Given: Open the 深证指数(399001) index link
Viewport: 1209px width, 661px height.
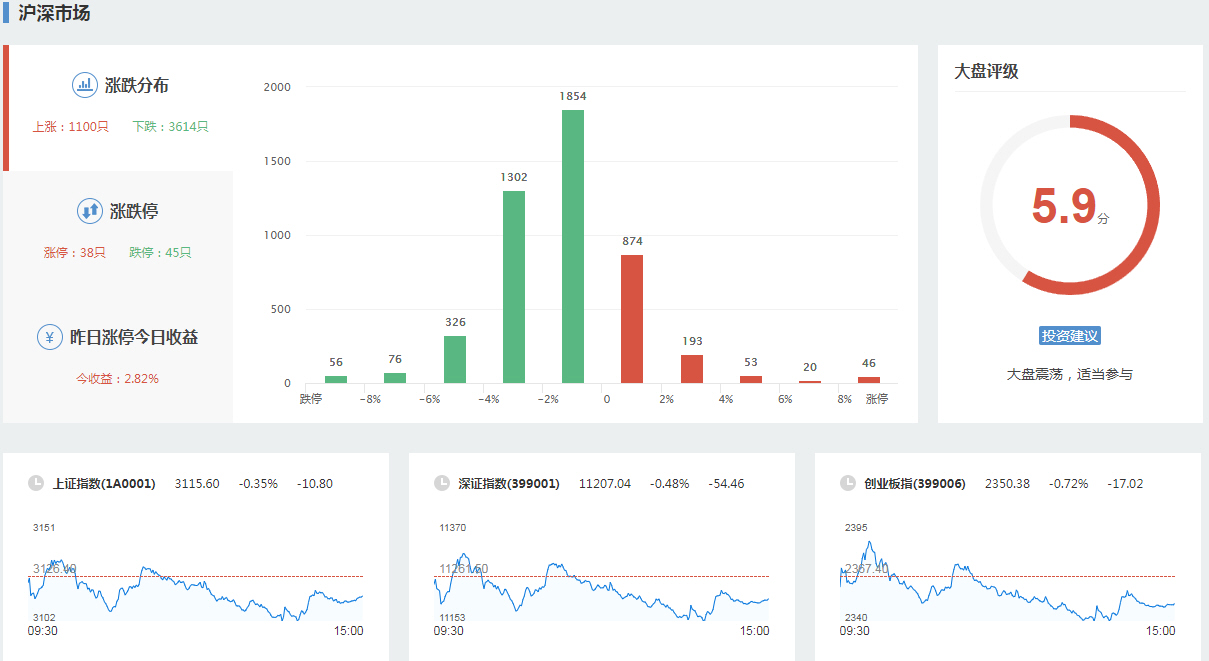Looking at the screenshot, I should (511, 484).
